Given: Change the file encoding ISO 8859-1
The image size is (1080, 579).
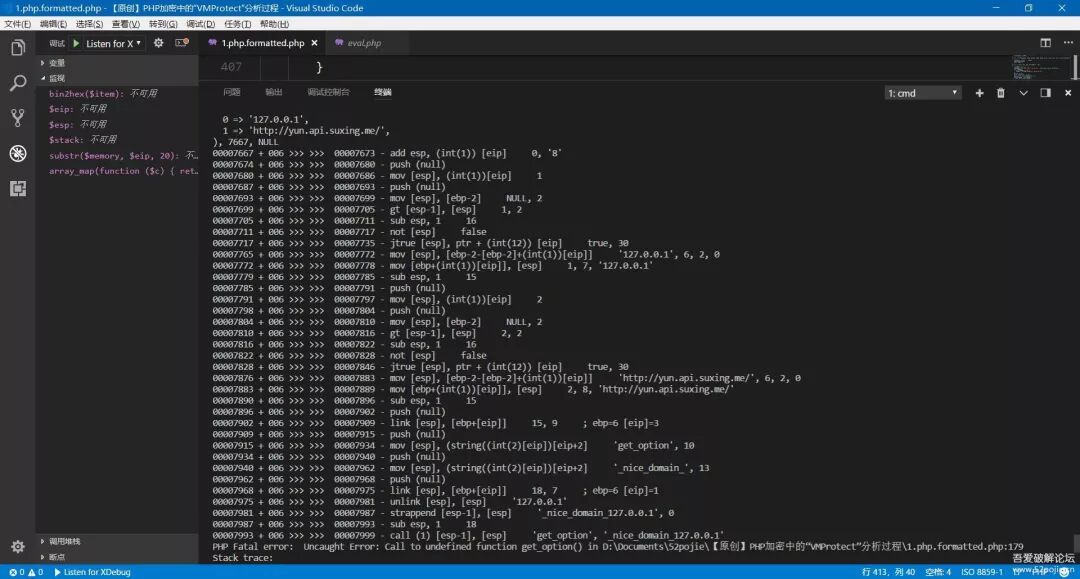Looking at the screenshot, I should tap(982, 572).
